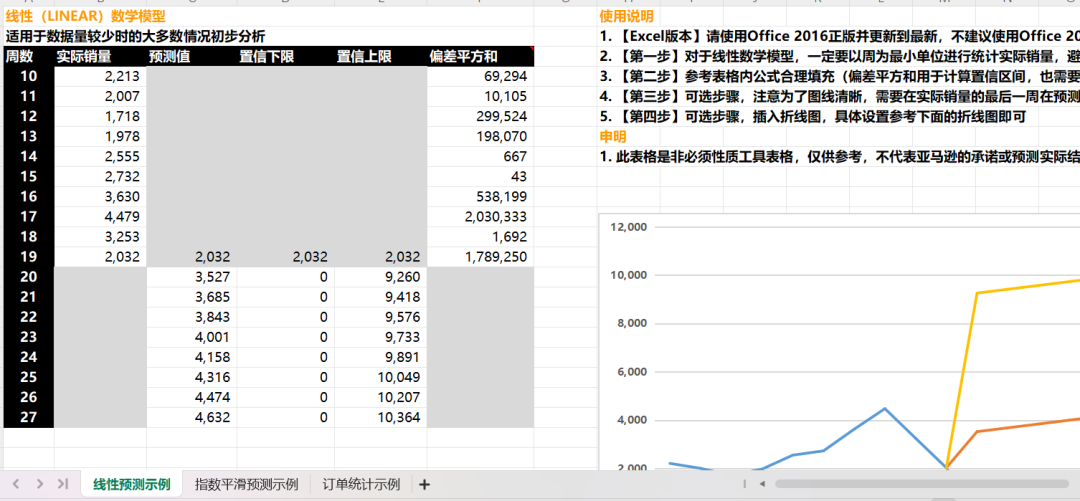Click the red comment marker on 偏差平方和 header

pyautogui.click(x=531, y=49)
